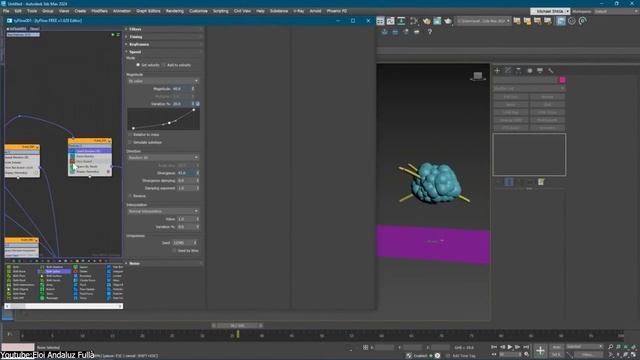Click the configure modifier sets icon
The image size is (640, 360).
(541, 182)
